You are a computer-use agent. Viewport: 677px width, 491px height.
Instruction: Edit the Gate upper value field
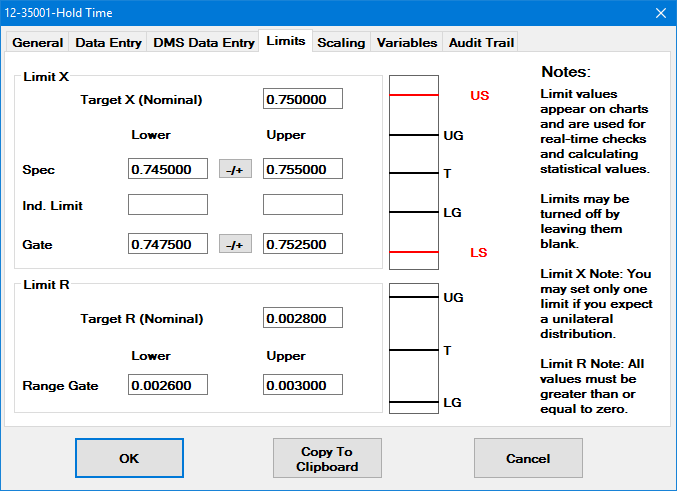pyautogui.click(x=302, y=244)
